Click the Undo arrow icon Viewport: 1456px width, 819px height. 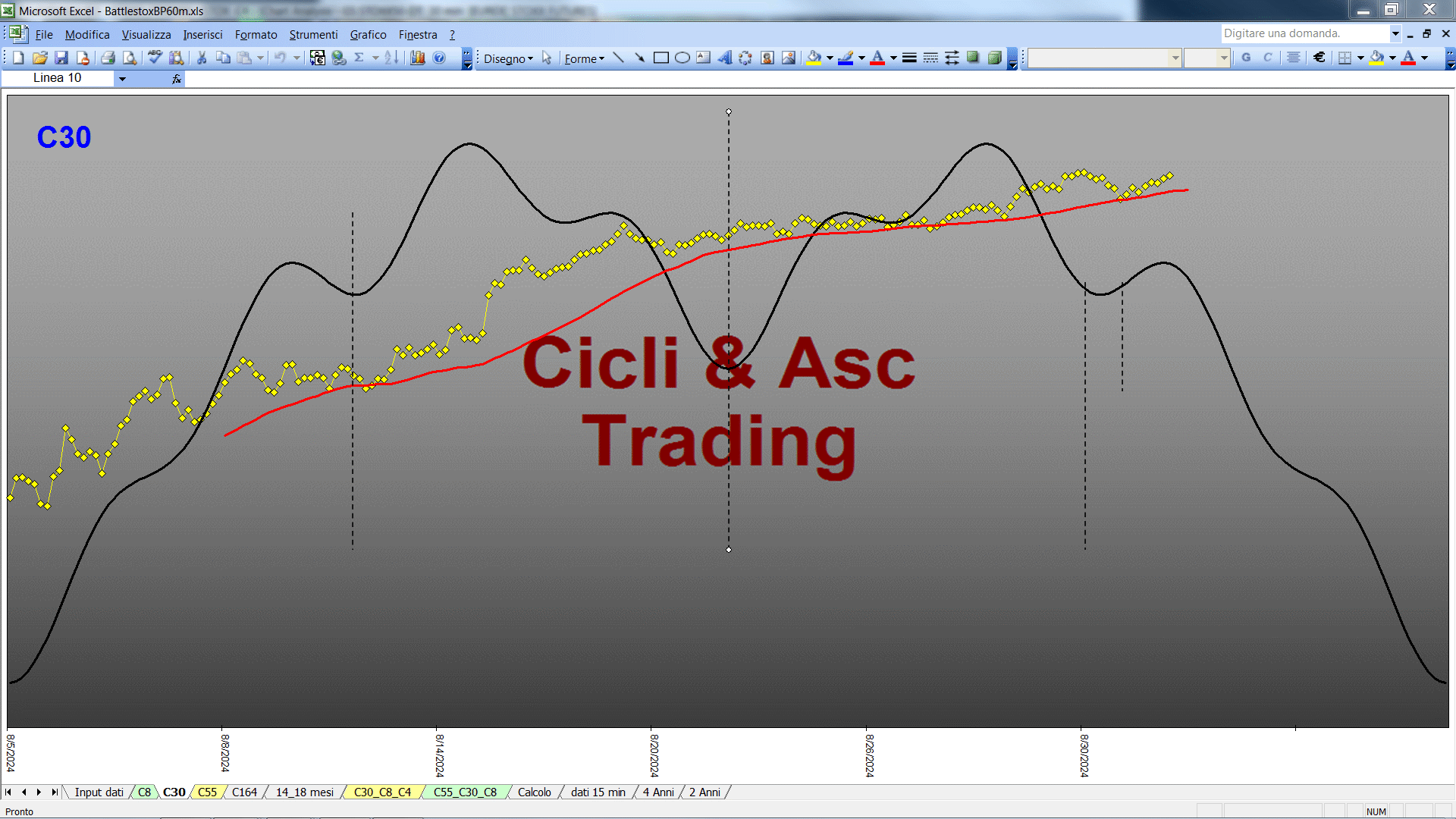(280, 58)
